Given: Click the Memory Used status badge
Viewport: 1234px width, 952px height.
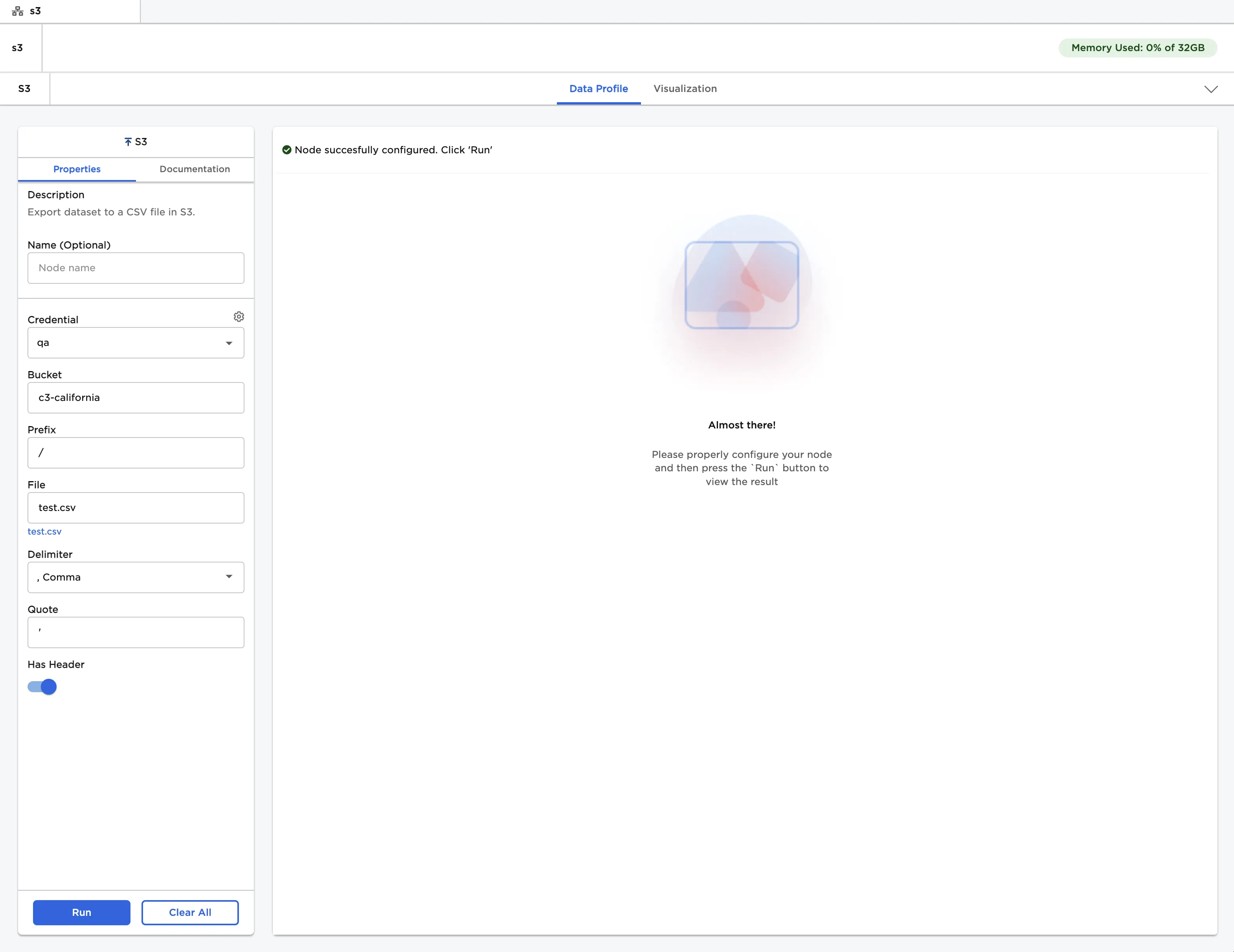Looking at the screenshot, I should 1137,48.
